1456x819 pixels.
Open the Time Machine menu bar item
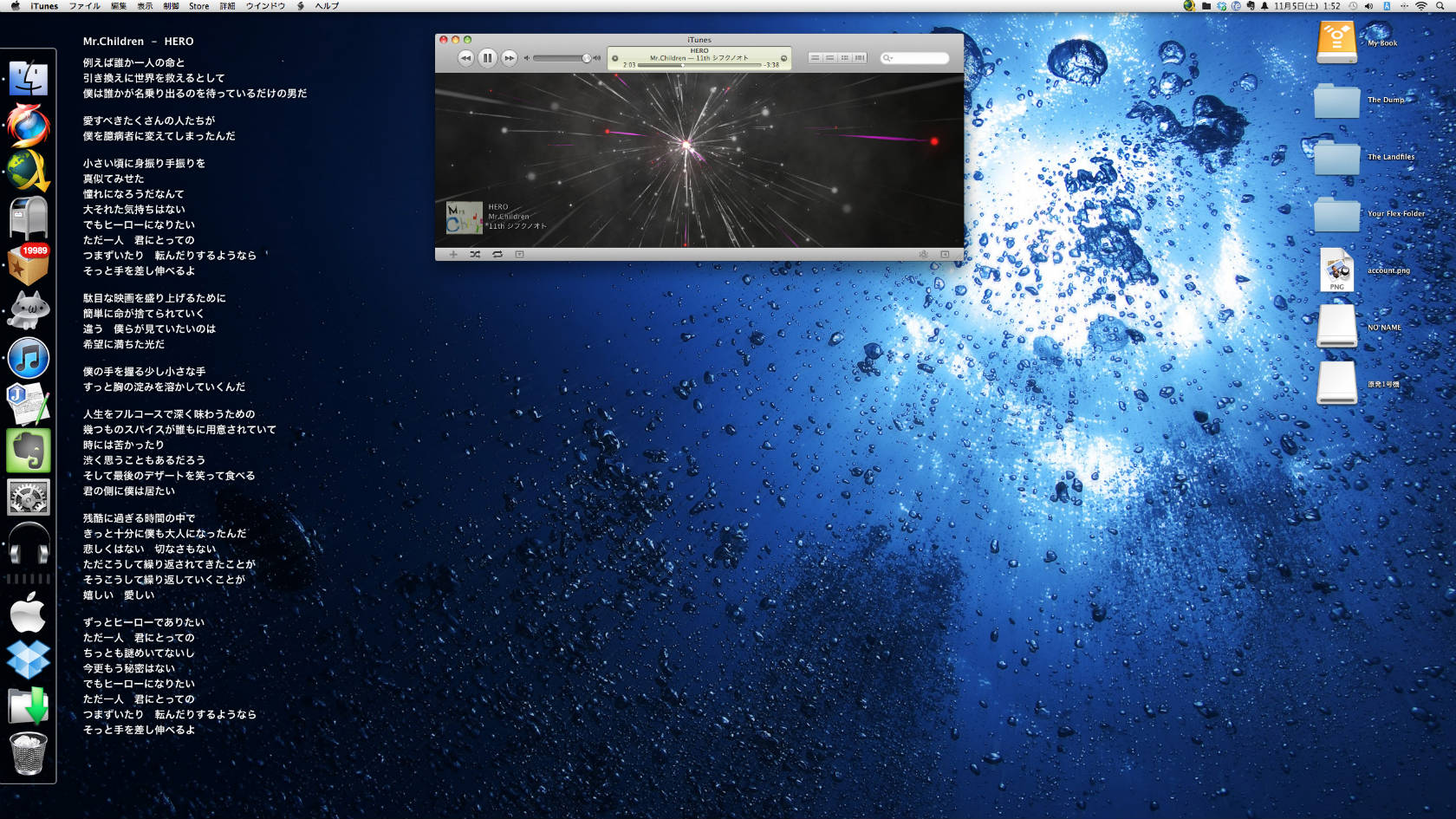coord(1353,6)
